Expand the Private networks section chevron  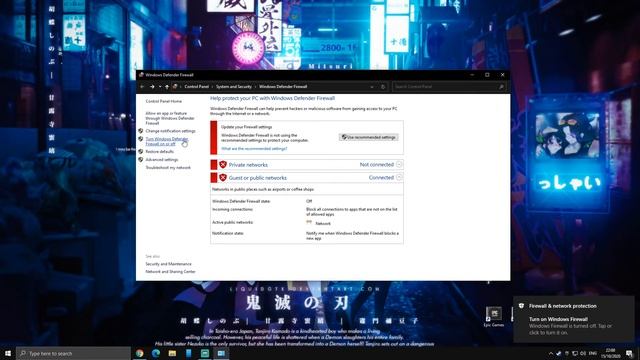pyautogui.click(x=399, y=164)
